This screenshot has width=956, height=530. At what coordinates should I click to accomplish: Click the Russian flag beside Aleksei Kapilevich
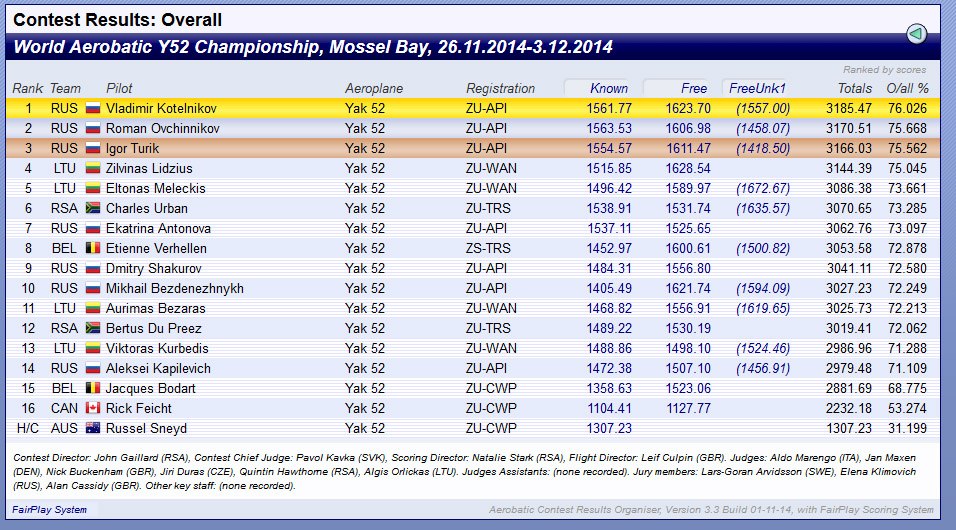pyautogui.click(x=93, y=368)
